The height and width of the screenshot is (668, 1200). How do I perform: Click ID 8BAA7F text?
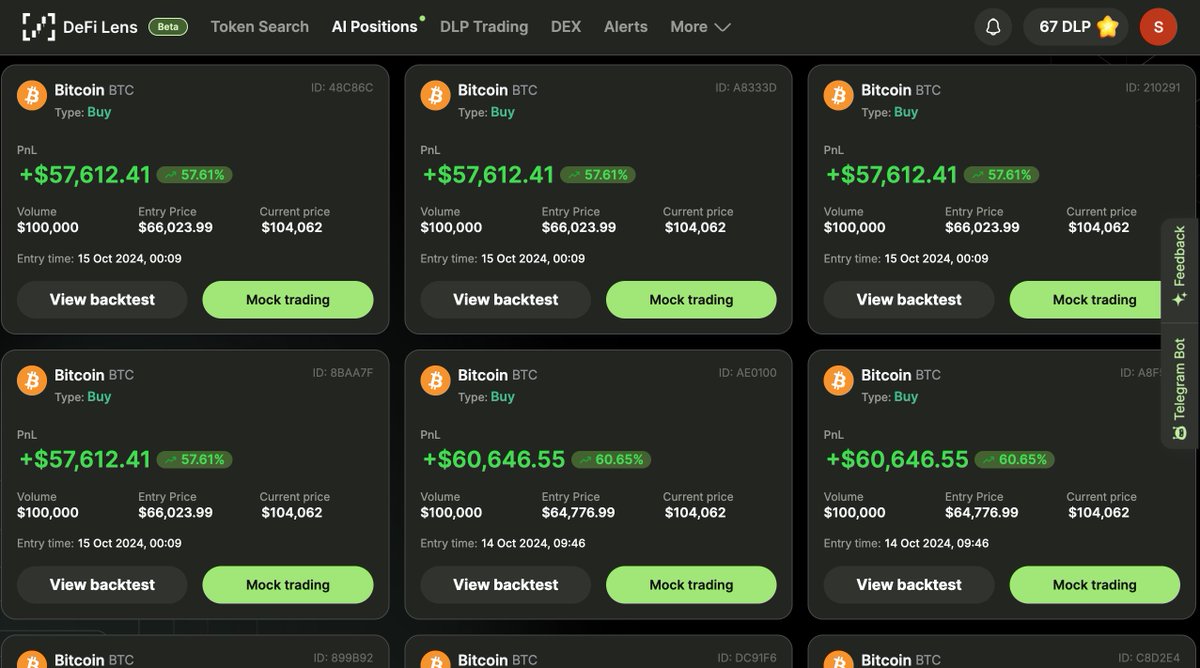pos(343,373)
